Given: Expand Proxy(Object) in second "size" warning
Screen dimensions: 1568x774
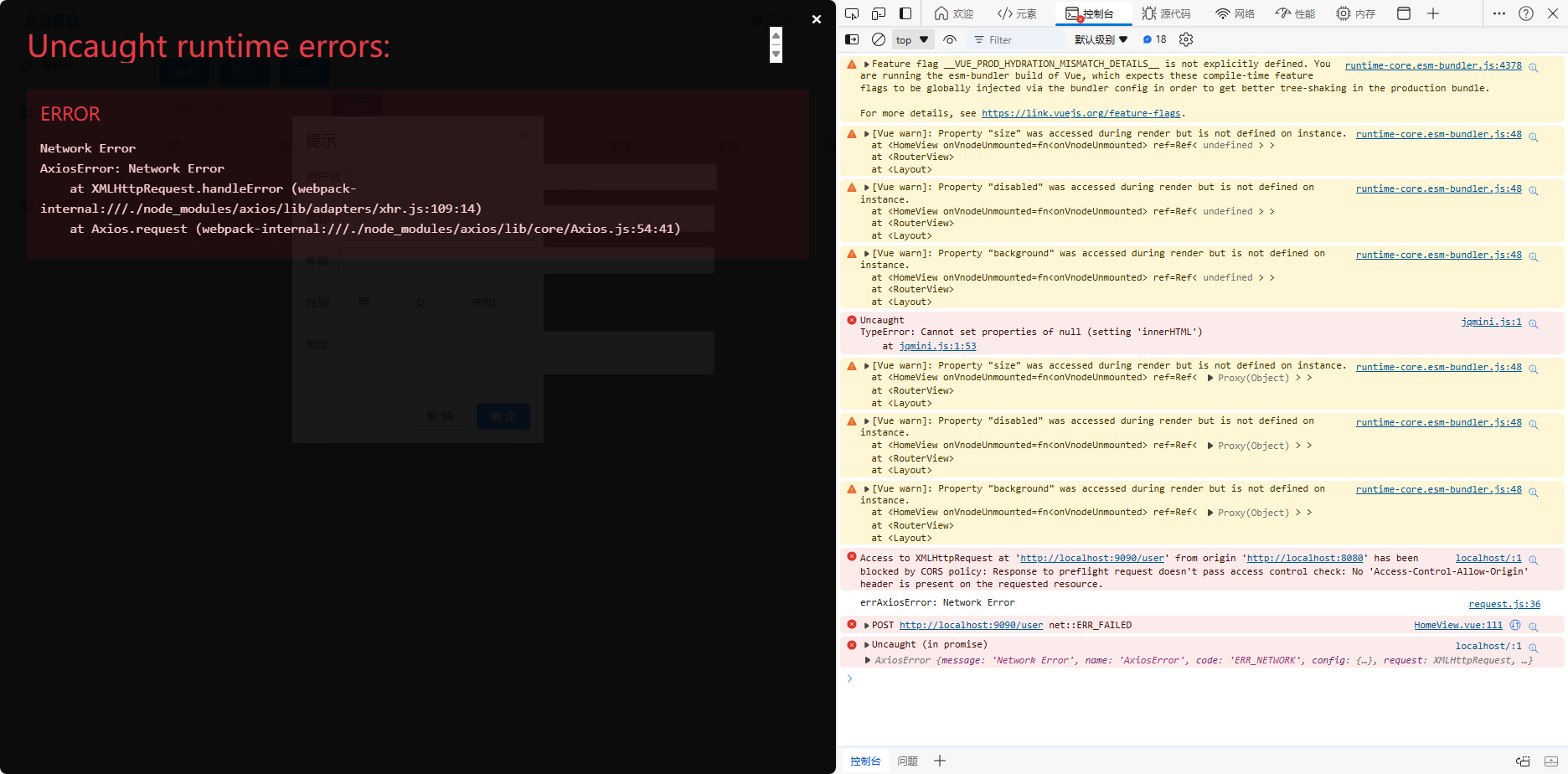Looking at the screenshot, I should click(x=1210, y=378).
